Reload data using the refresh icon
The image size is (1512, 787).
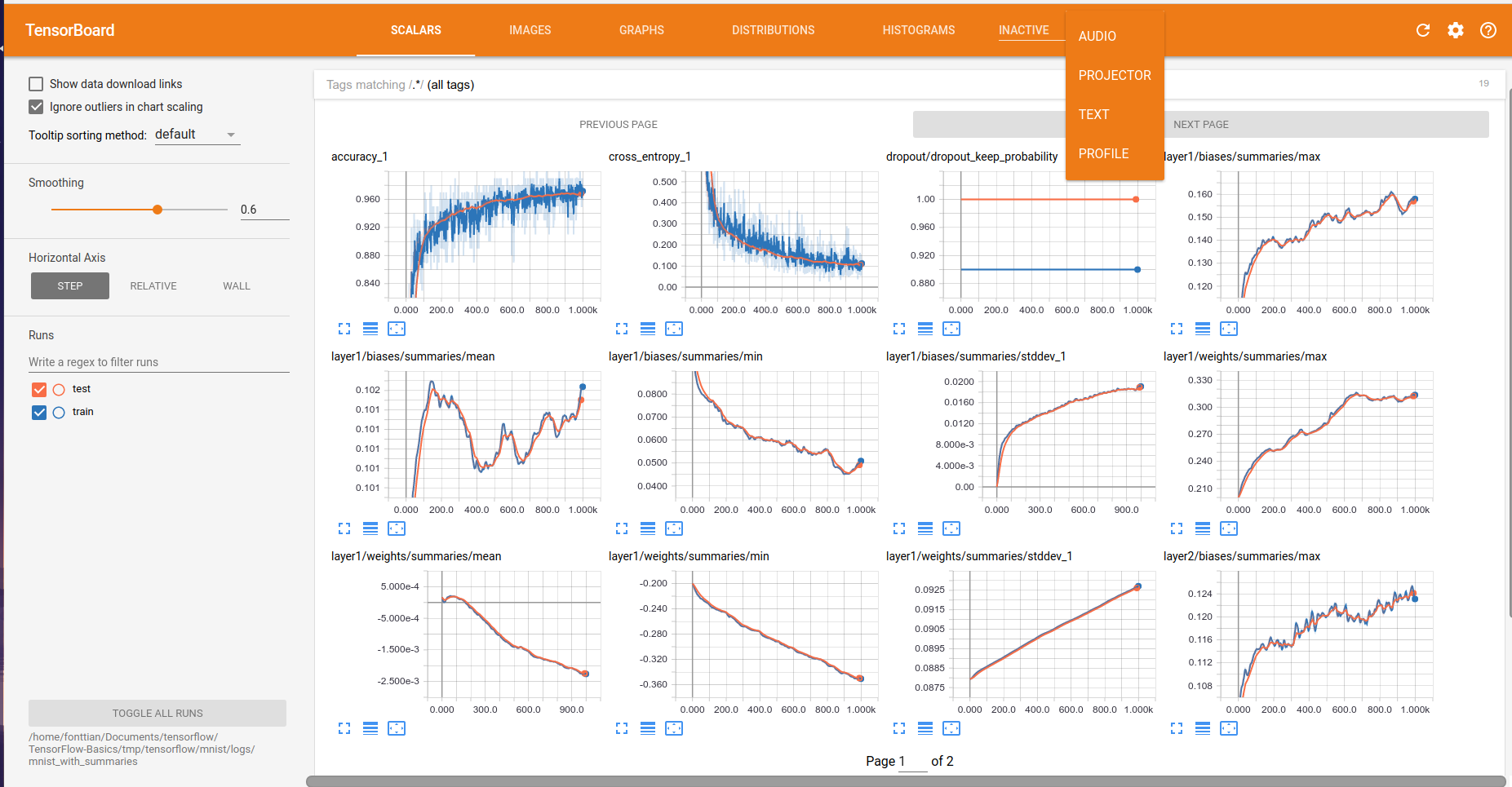(1422, 30)
